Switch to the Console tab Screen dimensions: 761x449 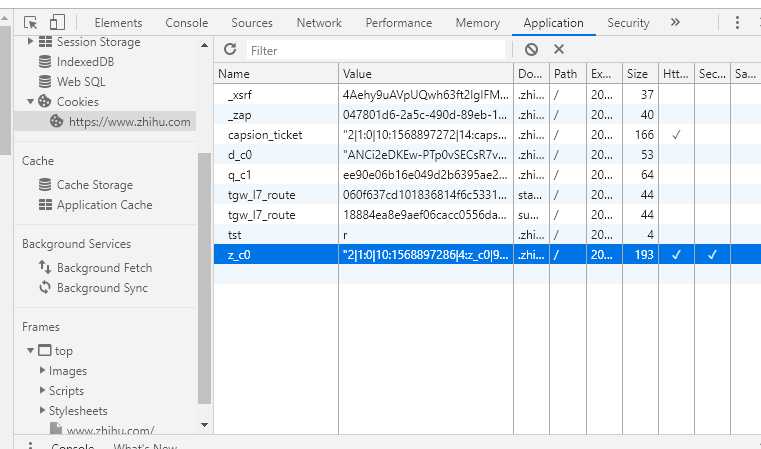pyautogui.click(x=186, y=23)
